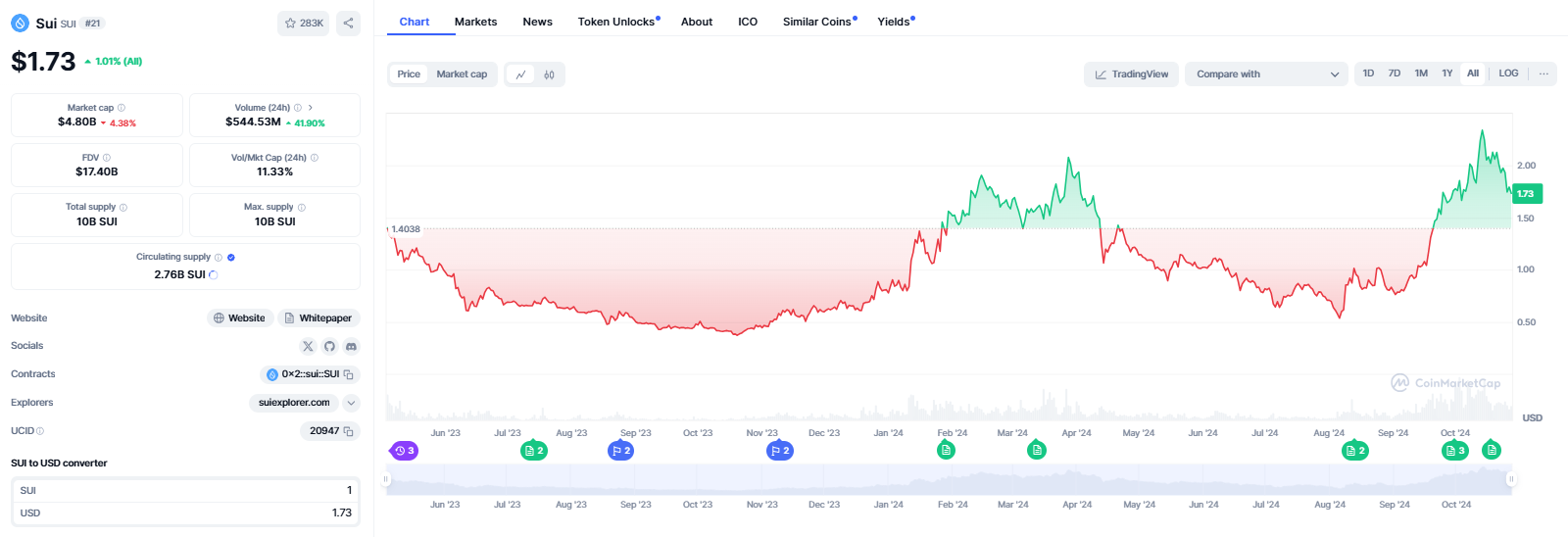Click the green news marker near Mar '24
The image size is (1568, 537).
point(1037,450)
